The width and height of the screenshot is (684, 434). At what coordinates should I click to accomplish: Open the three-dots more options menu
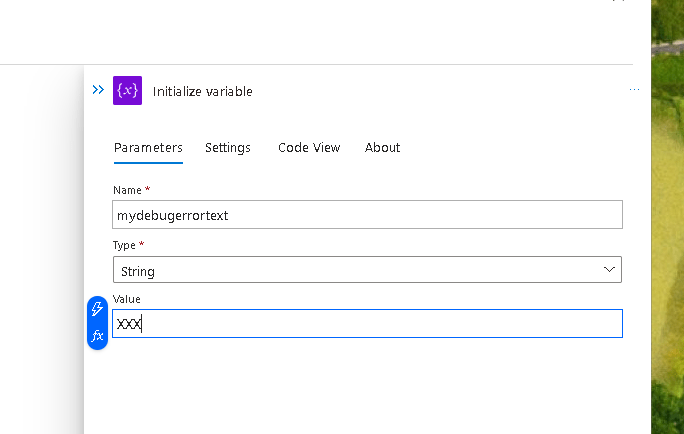634,89
